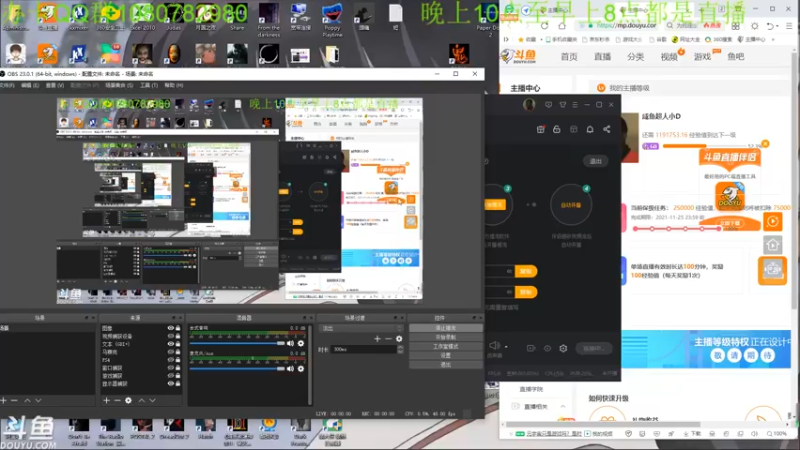The height and width of the screenshot is (450, 800).
Task: Toggle visibility of 图像 source
Action: (170, 328)
